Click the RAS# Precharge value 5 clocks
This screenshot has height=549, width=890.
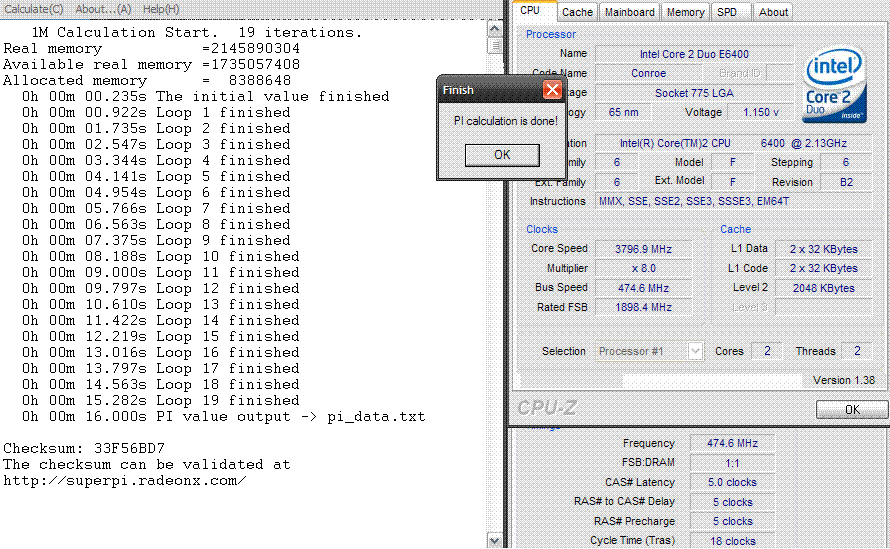coord(732,521)
